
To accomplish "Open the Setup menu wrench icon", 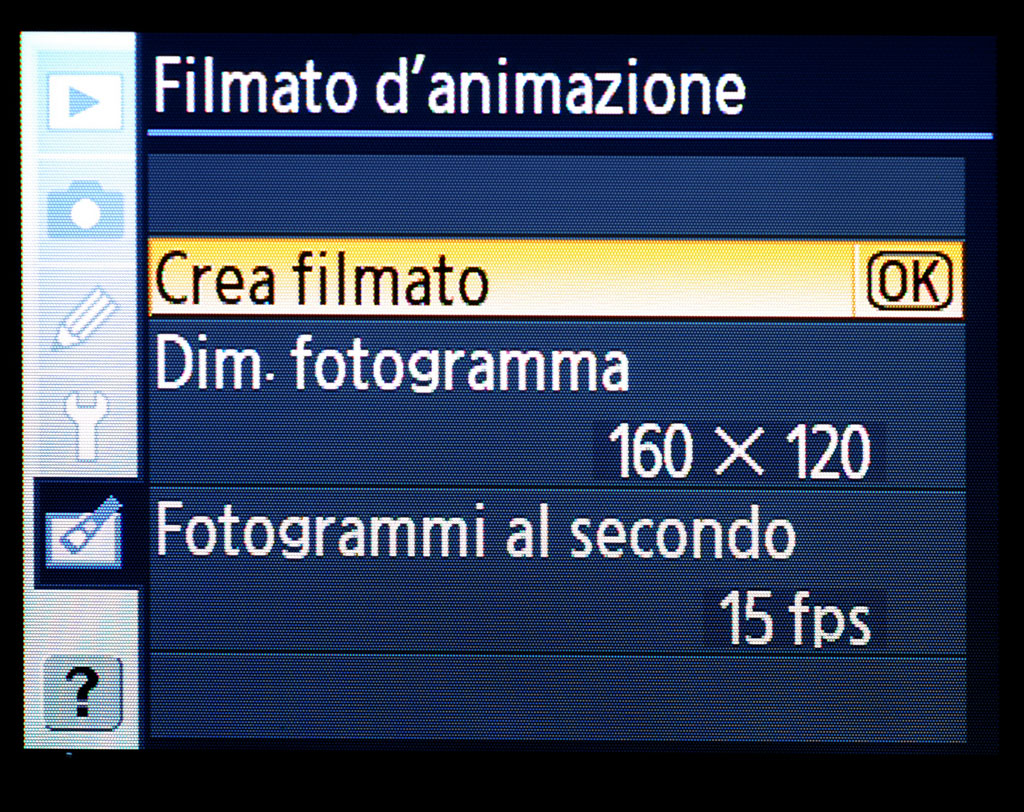I will coord(86,426).
